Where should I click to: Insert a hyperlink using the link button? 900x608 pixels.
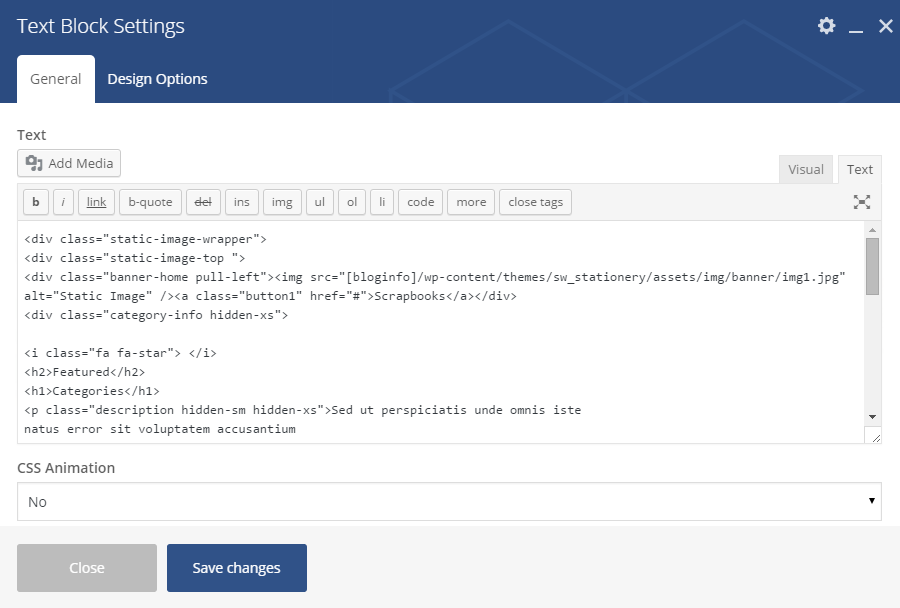click(x=96, y=202)
